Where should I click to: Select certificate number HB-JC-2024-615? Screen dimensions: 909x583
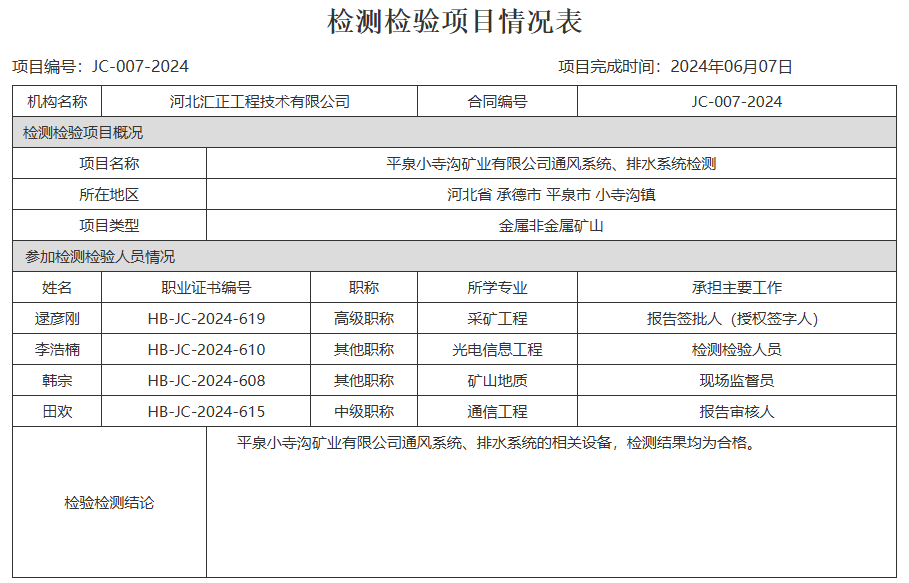pos(206,411)
